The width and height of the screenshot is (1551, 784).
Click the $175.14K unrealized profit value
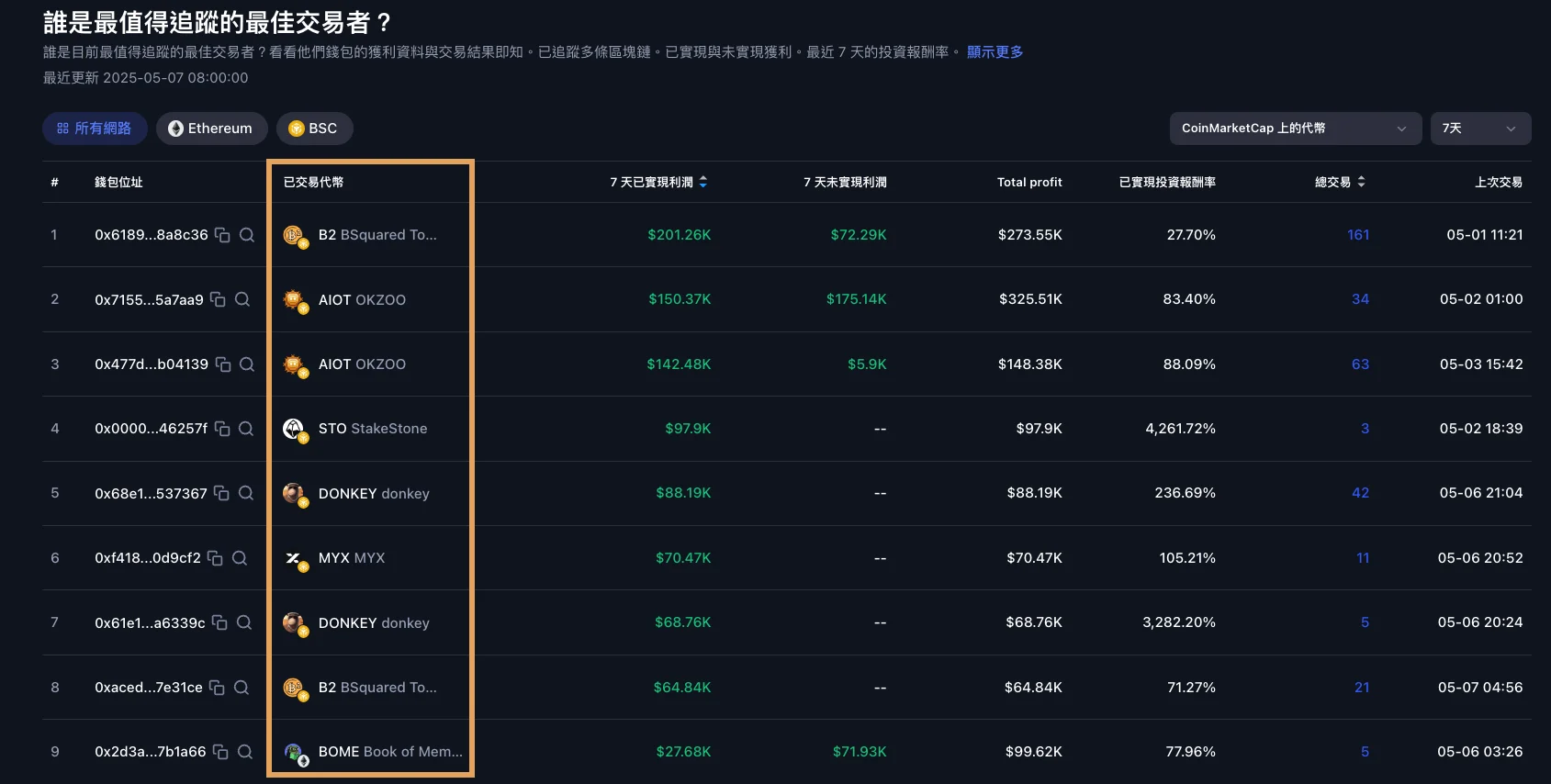tap(857, 299)
